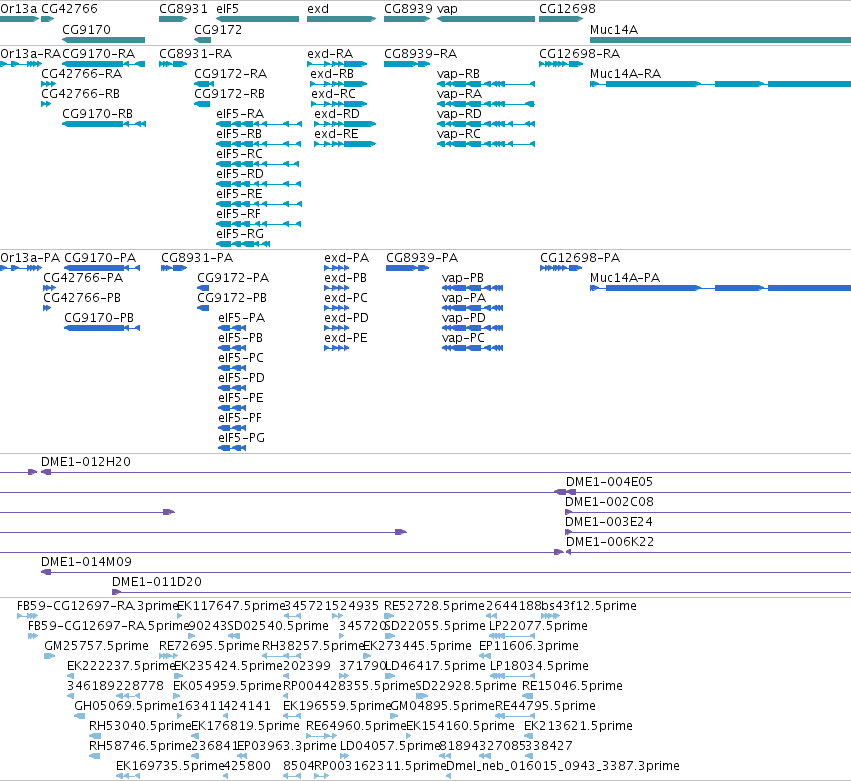The height and width of the screenshot is (781, 851).
Task: Click the FB59-CG12697-RA.3prime EST label
Action: pos(98,605)
